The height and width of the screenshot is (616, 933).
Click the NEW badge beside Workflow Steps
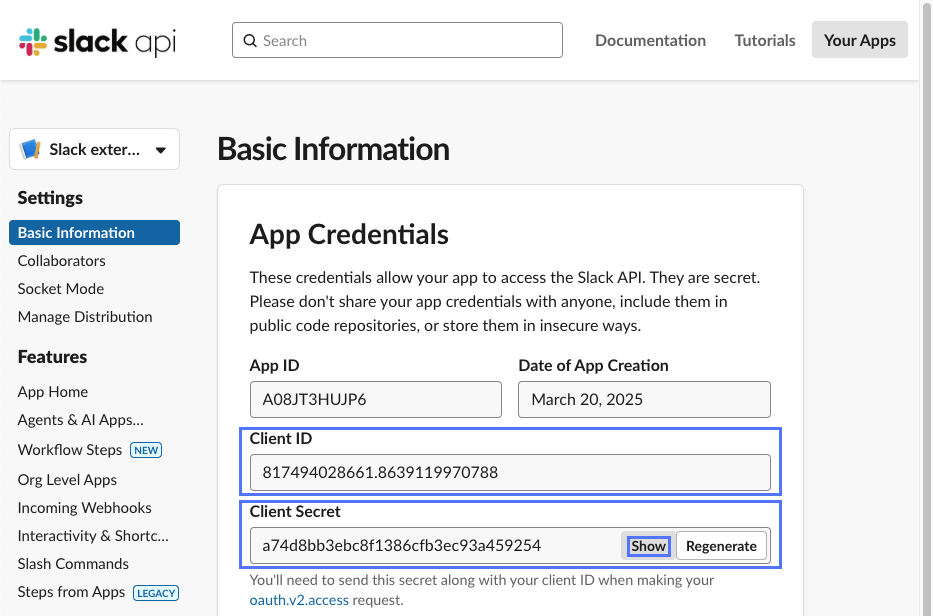[146, 450]
